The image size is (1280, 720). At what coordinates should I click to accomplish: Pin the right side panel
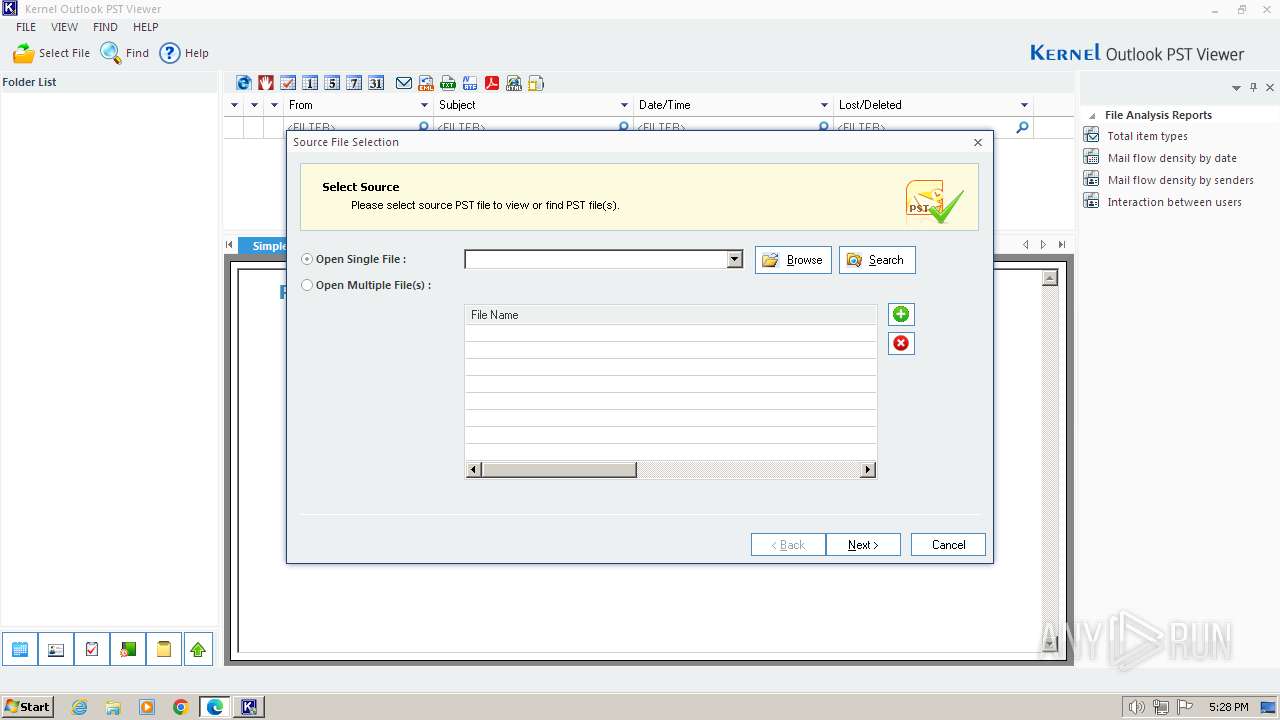click(x=1254, y=88)
